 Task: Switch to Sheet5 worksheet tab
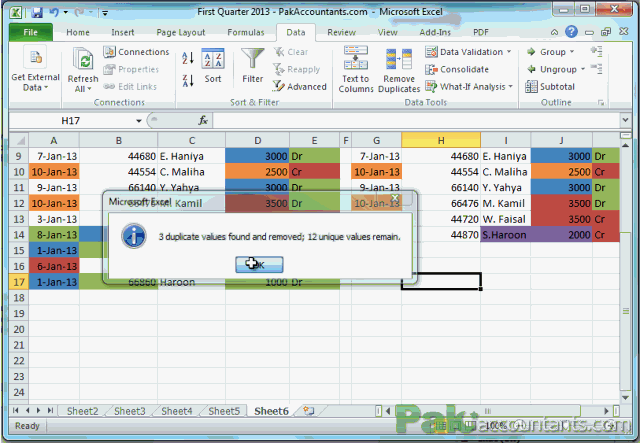point(224,411)
